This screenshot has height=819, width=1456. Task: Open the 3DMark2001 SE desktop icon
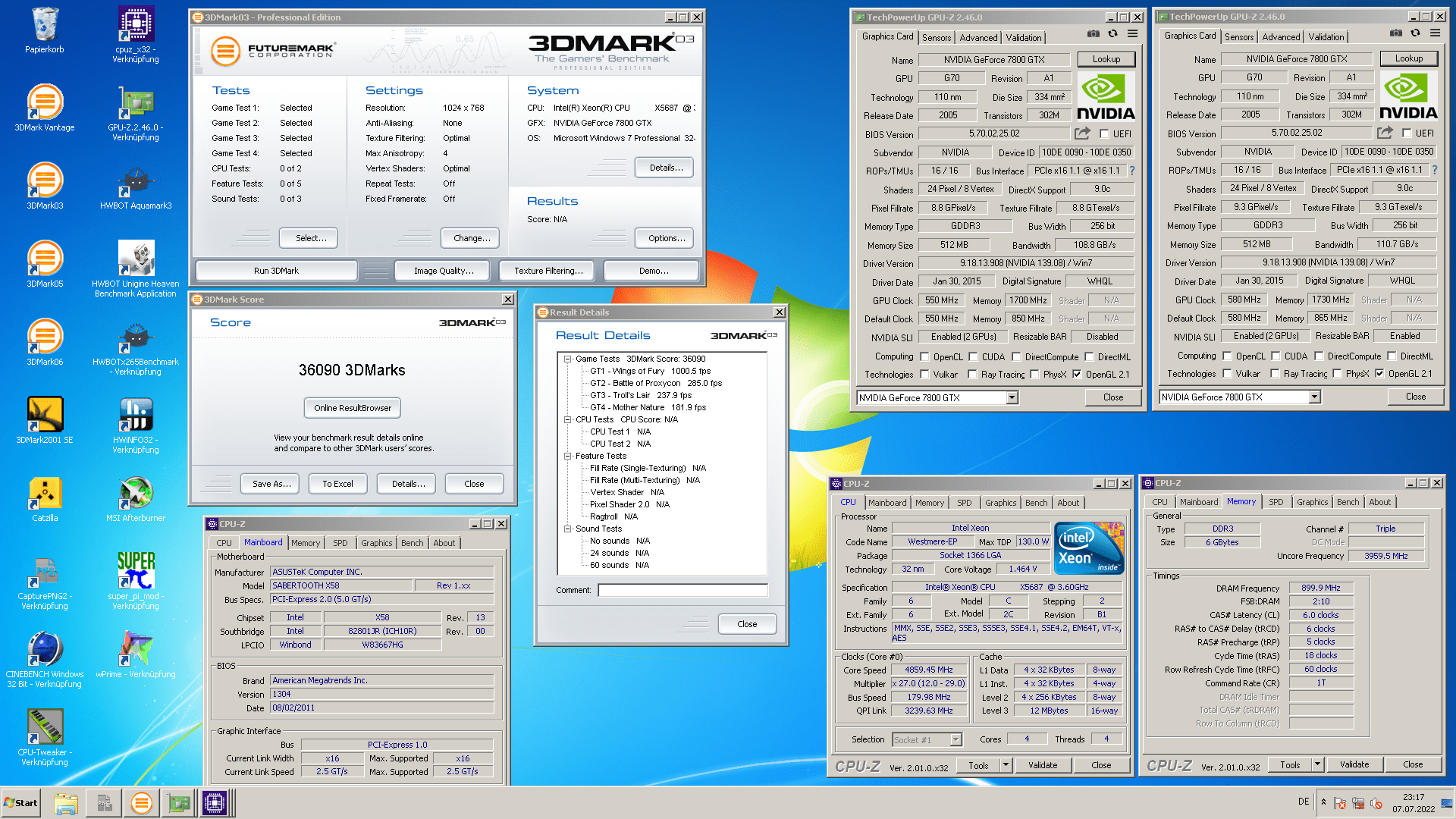click(45, 420)
